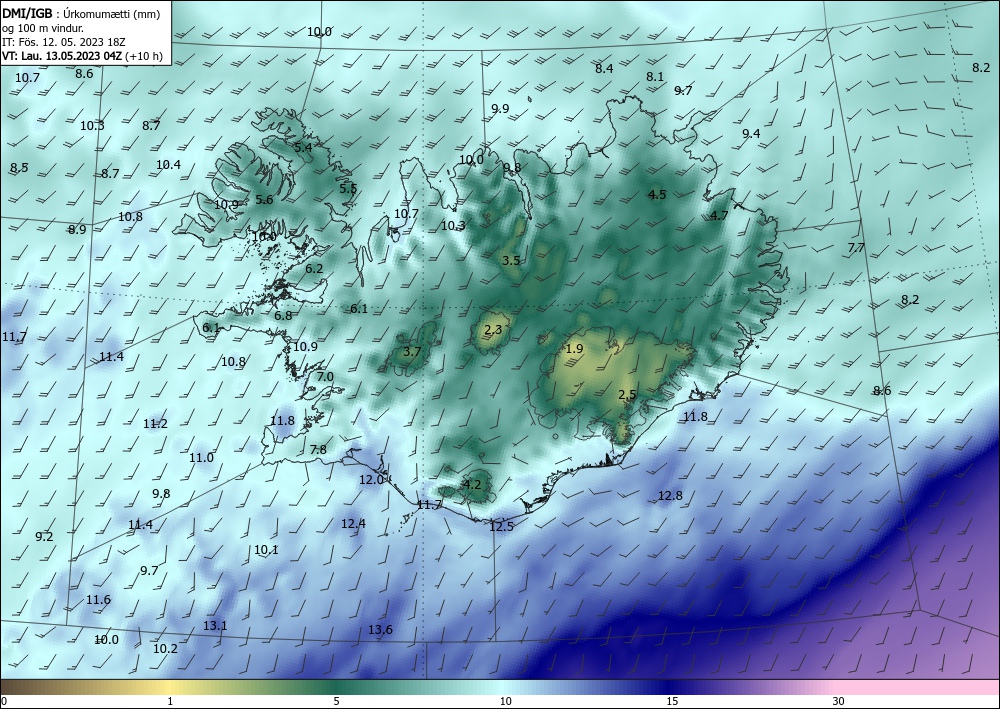
Task: Click the map value 10.4
Action: (168, 164)
